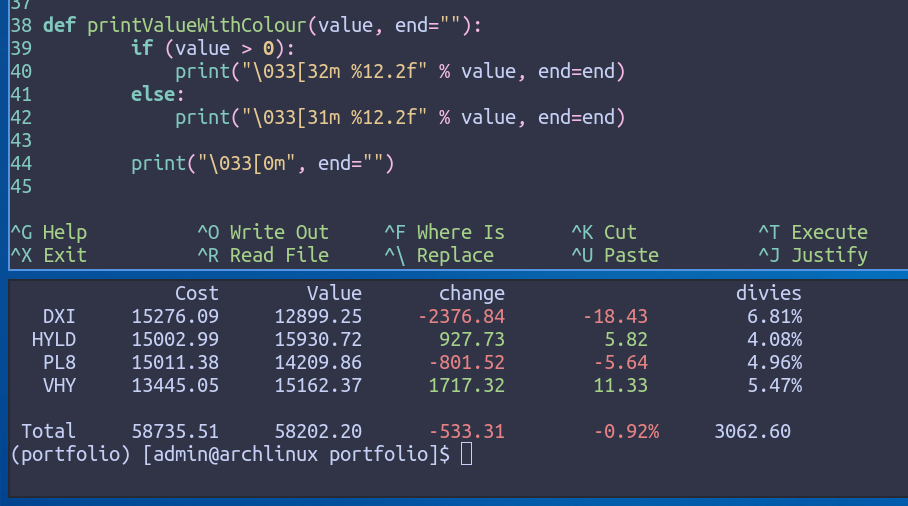Click the green change 927.73

(x=472, y=339)
